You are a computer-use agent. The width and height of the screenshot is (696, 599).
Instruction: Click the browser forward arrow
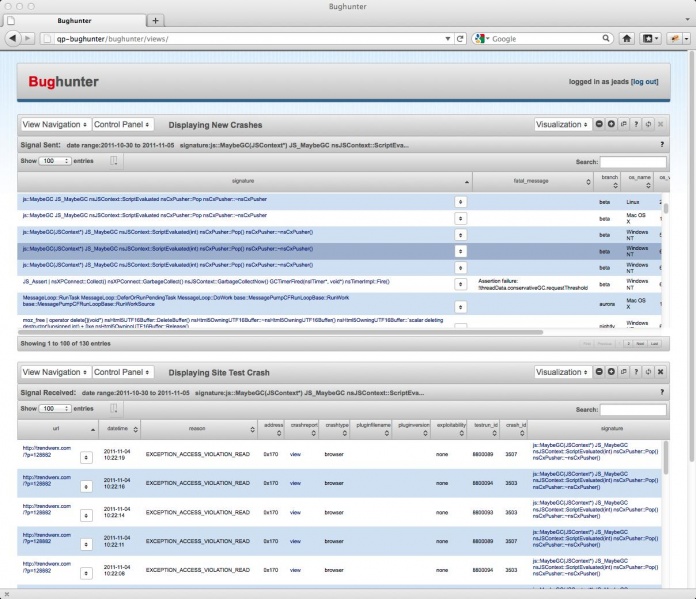28,39
